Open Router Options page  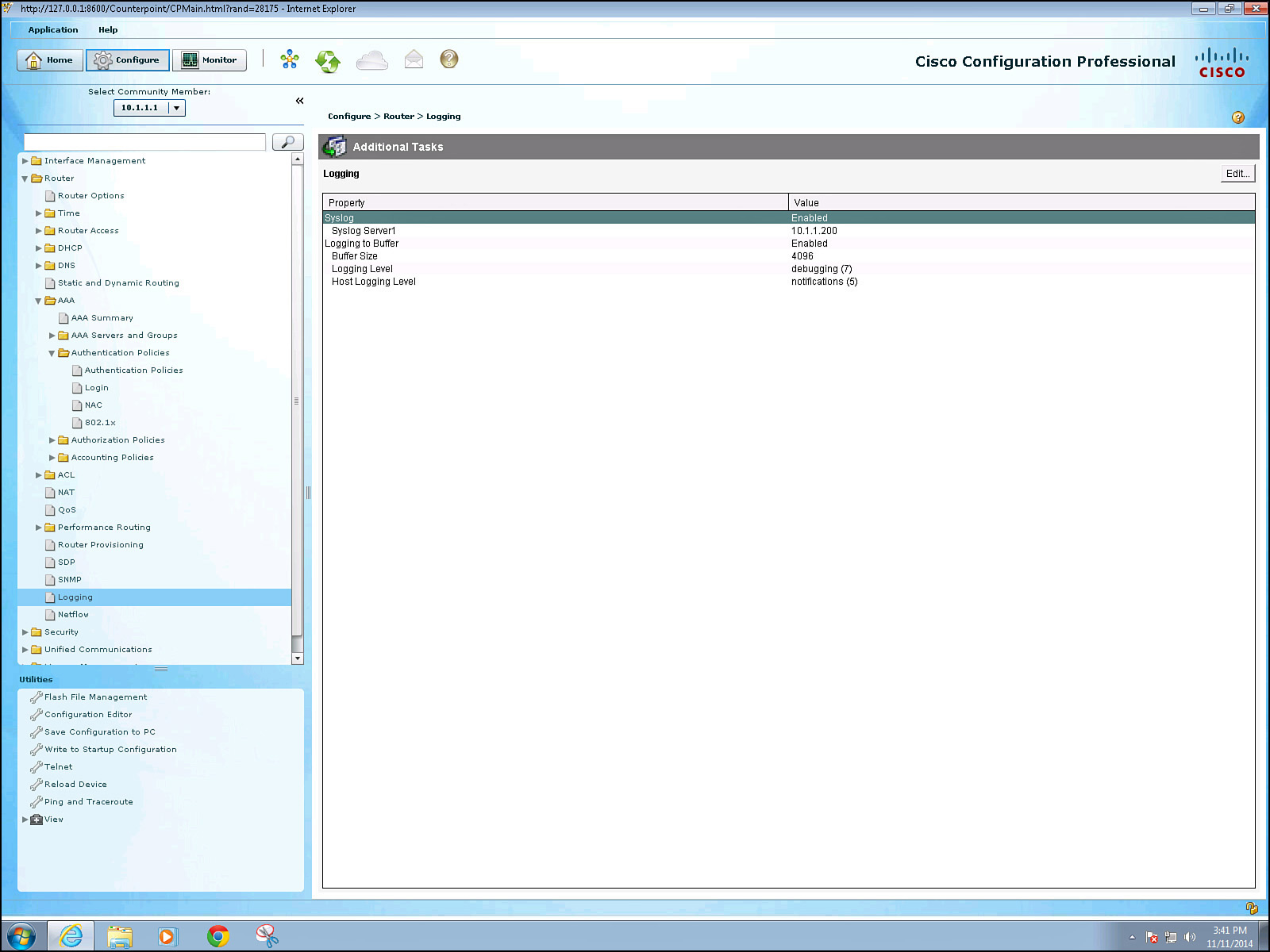point(90,196)
